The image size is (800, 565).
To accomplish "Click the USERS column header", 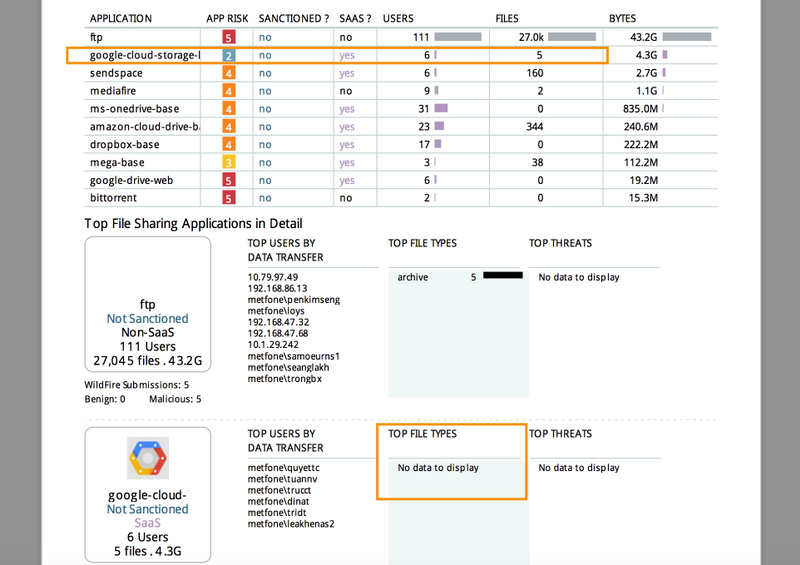I will pos(398,18).
